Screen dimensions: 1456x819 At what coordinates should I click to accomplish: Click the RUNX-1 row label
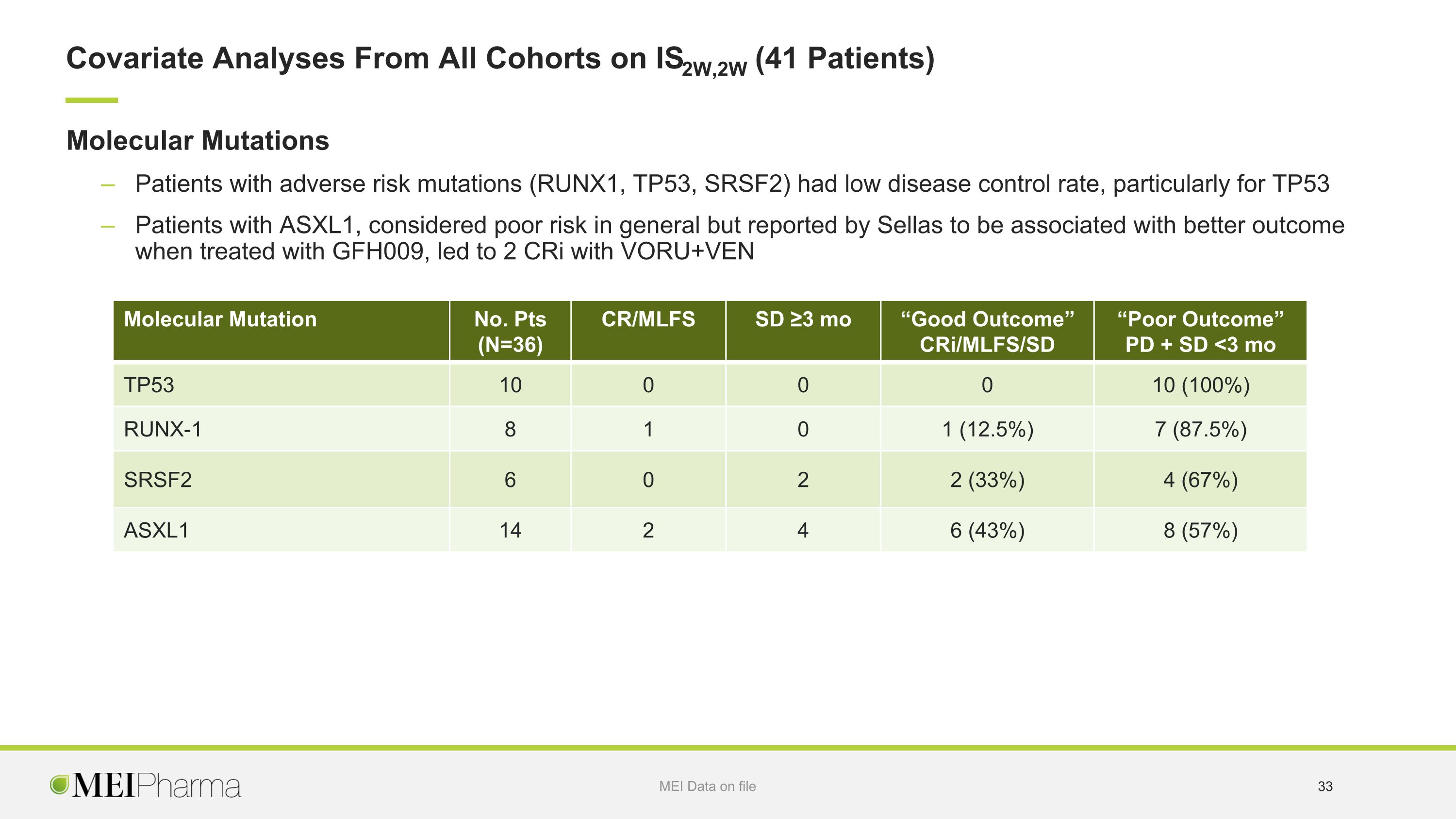coord(163,429)
